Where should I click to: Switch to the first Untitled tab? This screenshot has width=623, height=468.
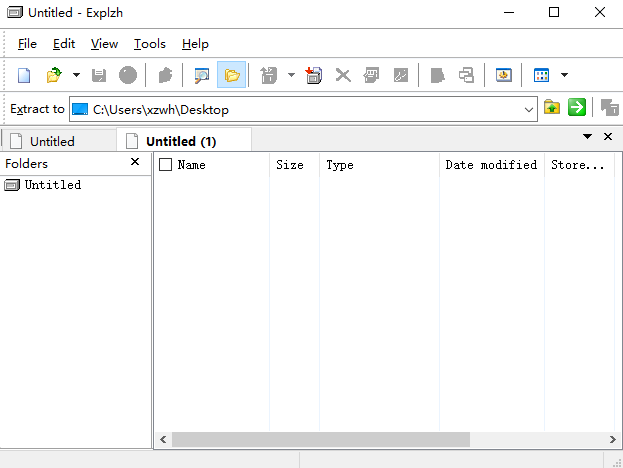(52, 141)
